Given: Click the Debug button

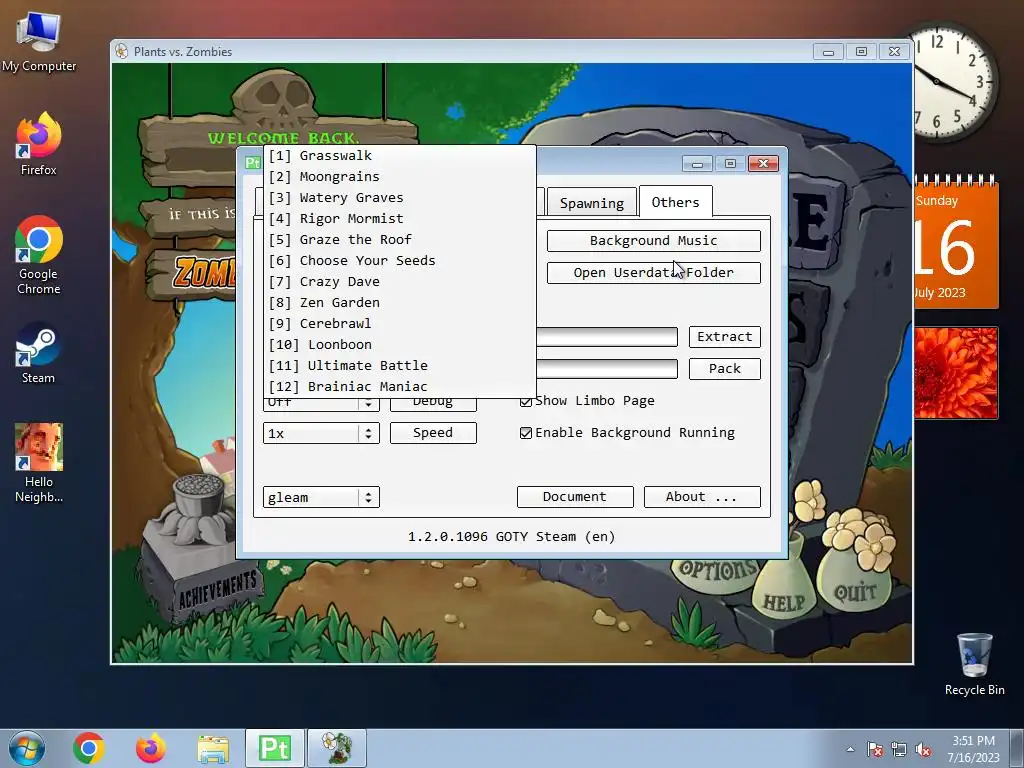Looking at the screenshot, I should (433, 403).
